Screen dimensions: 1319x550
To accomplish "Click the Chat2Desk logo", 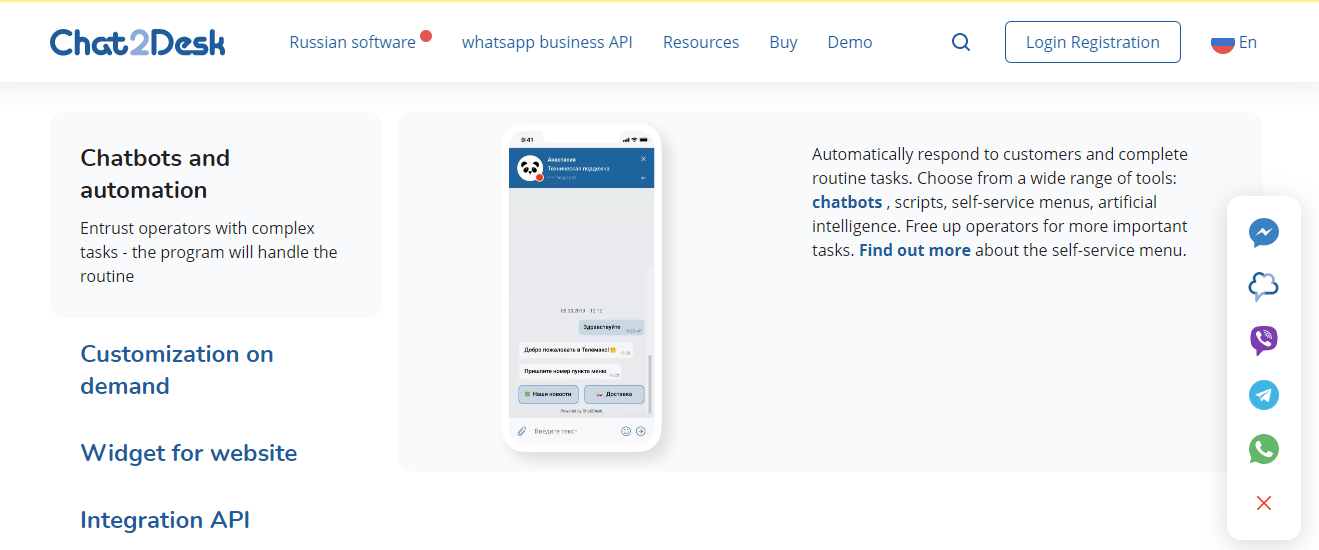I will click(x=137, y=42).
